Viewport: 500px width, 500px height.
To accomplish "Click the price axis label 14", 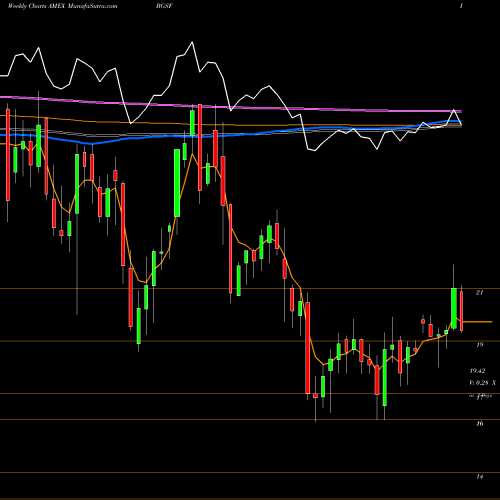I will tap(479, 476).
